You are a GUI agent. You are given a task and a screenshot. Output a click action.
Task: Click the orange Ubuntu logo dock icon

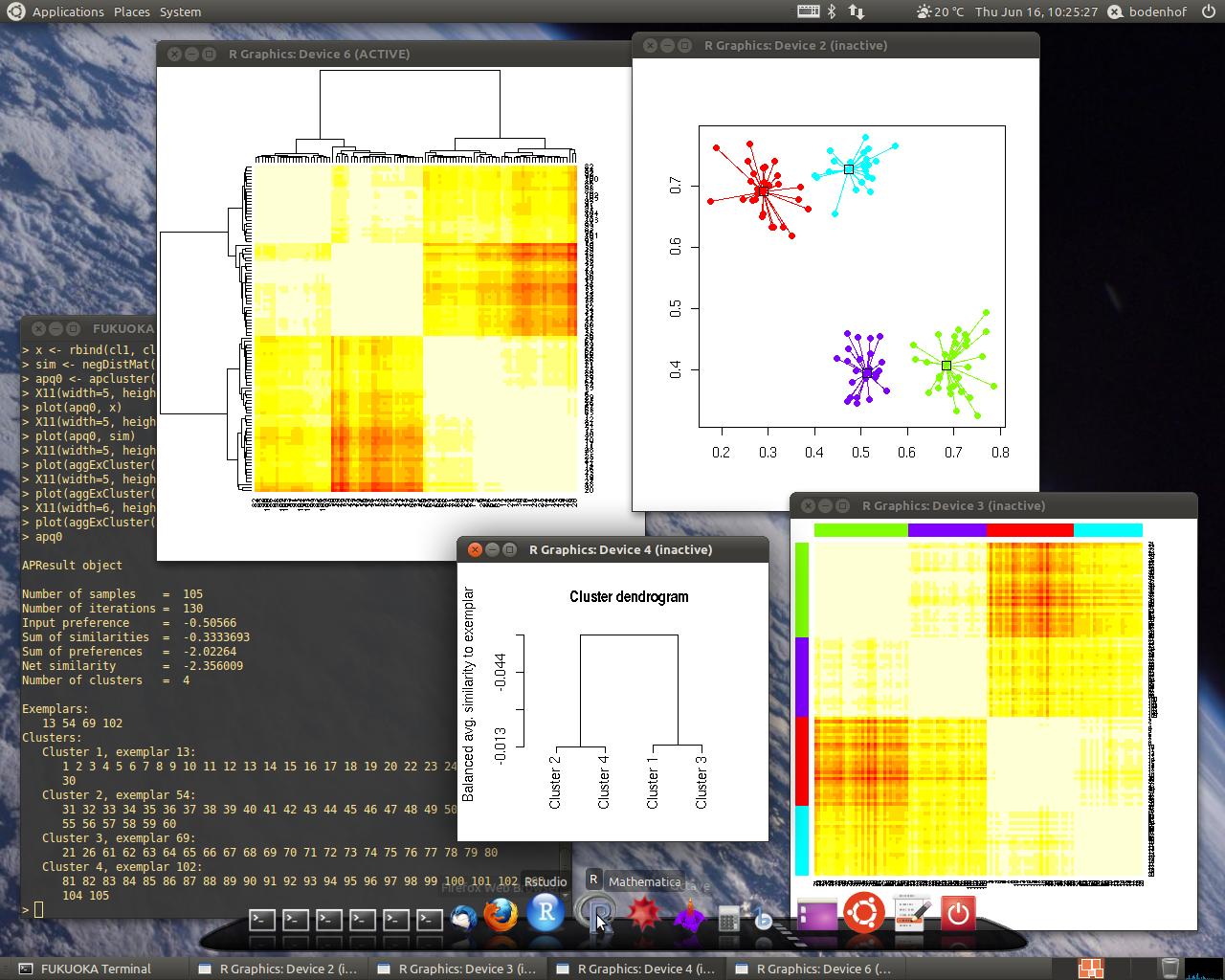point(863,913)
